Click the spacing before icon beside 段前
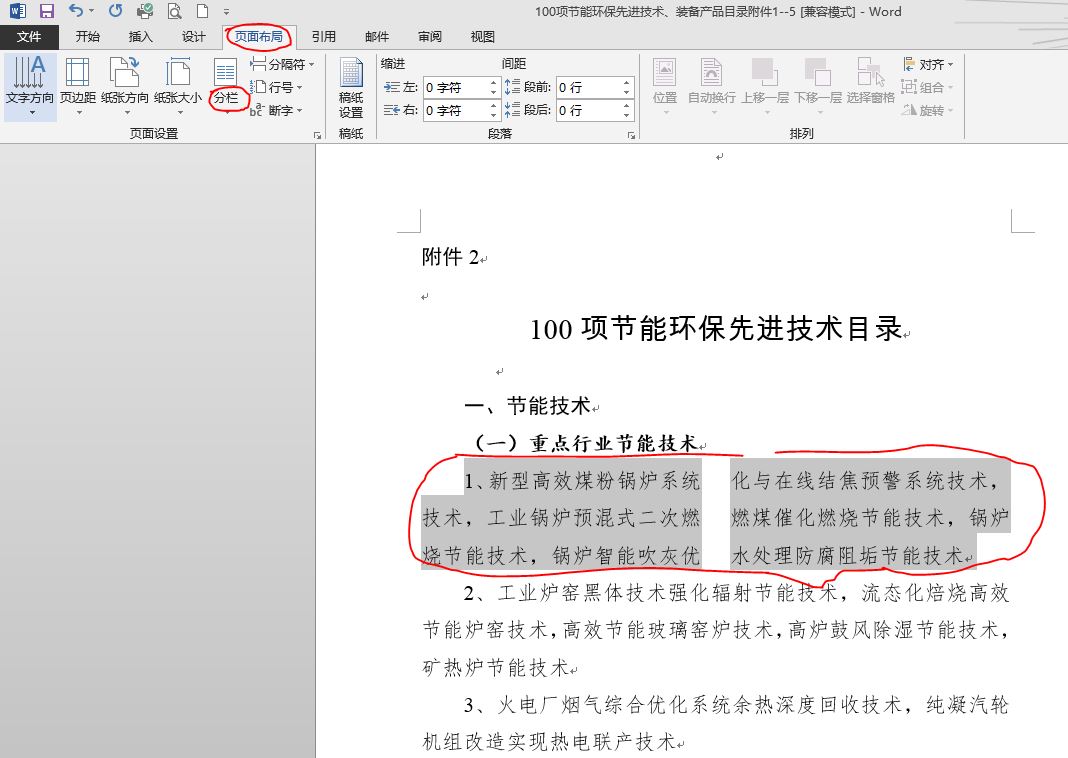 [x=512, y=87]
